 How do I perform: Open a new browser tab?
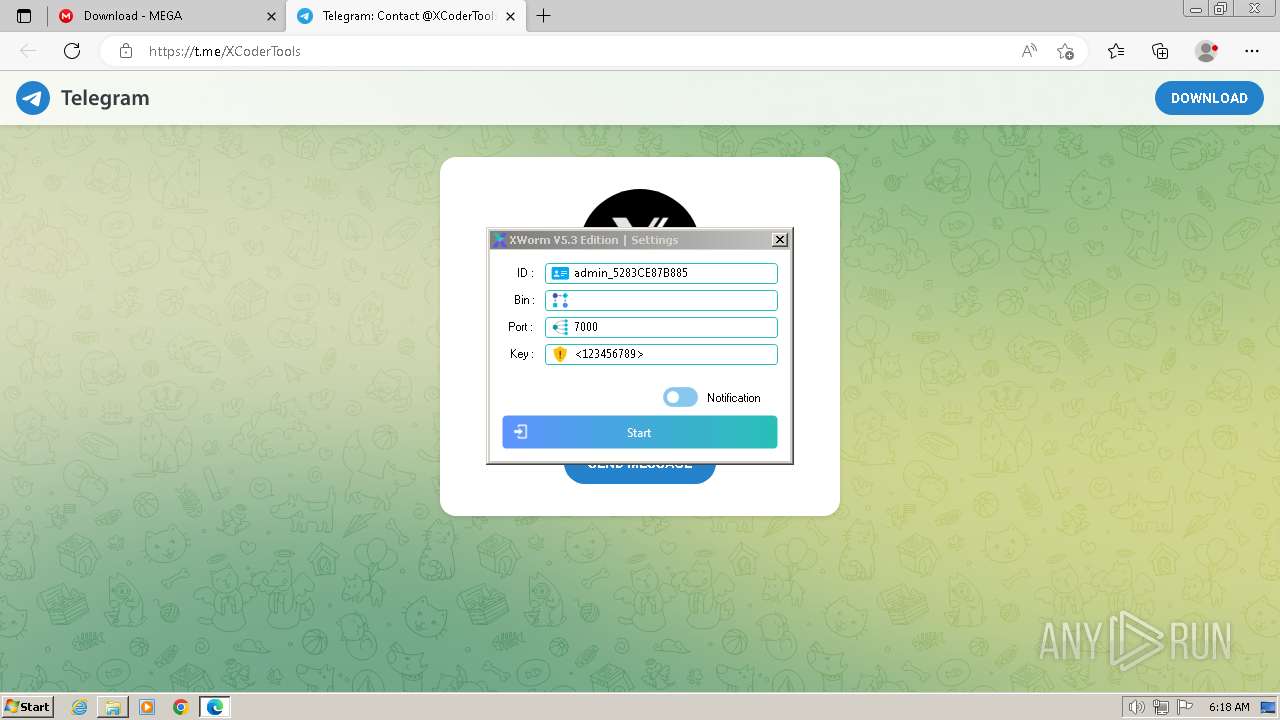point(543,16)
